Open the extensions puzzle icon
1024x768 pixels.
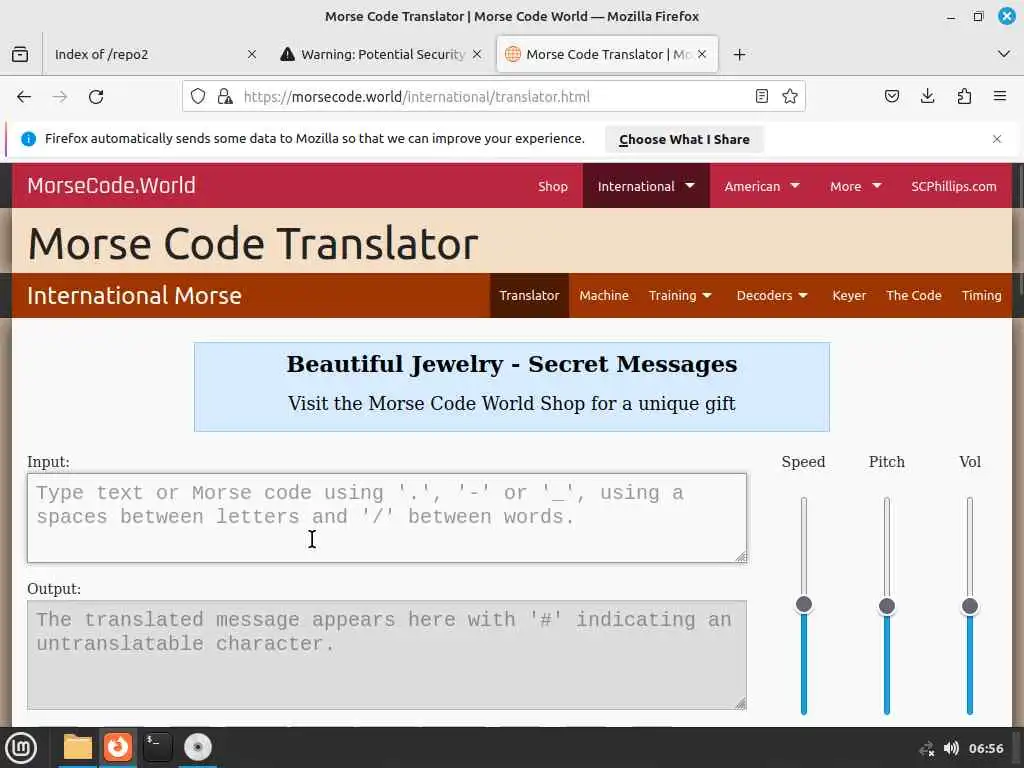[964, 97]
